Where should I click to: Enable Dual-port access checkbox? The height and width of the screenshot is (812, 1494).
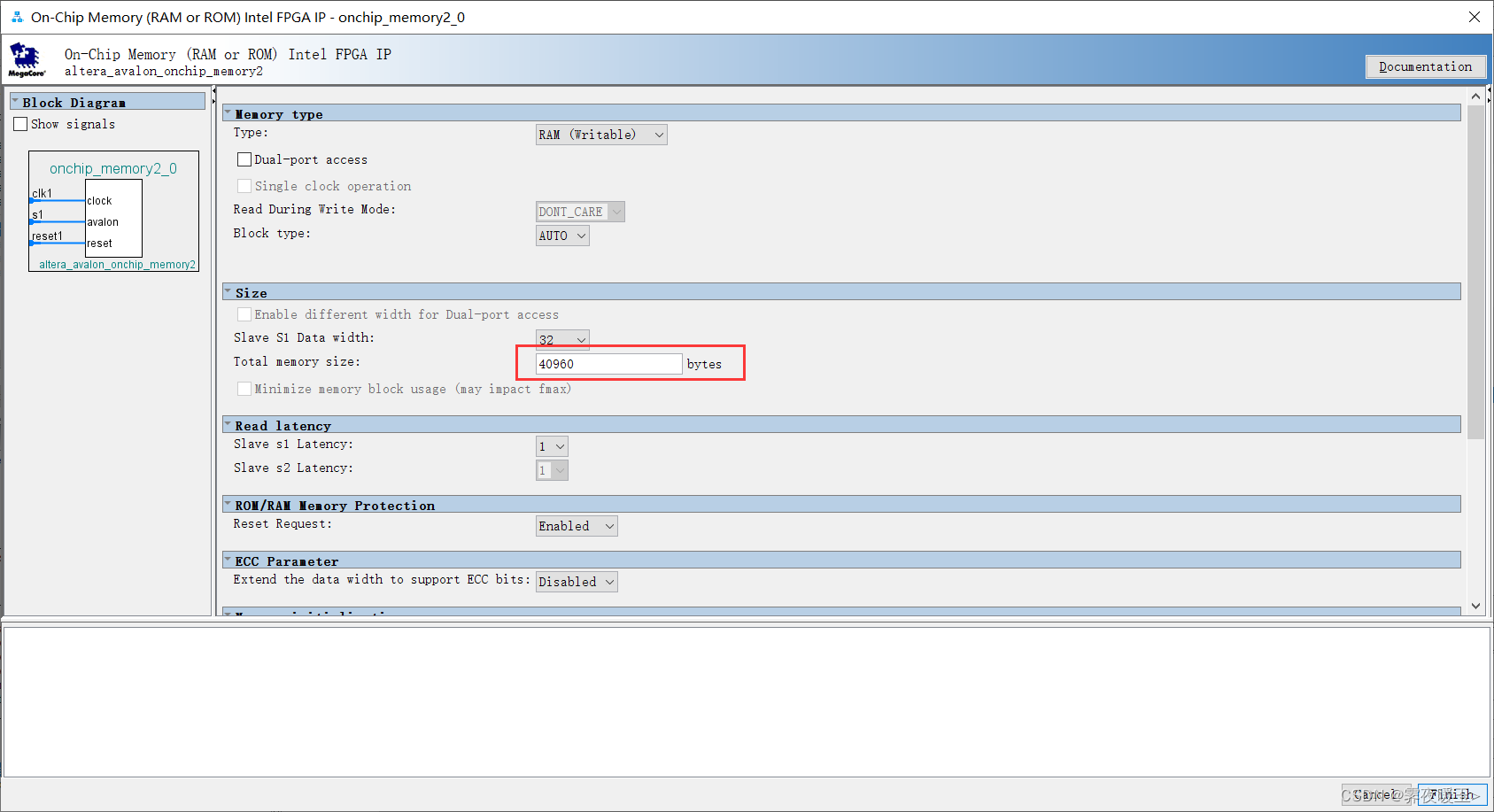pyautogui.click(x=244, y=160)
